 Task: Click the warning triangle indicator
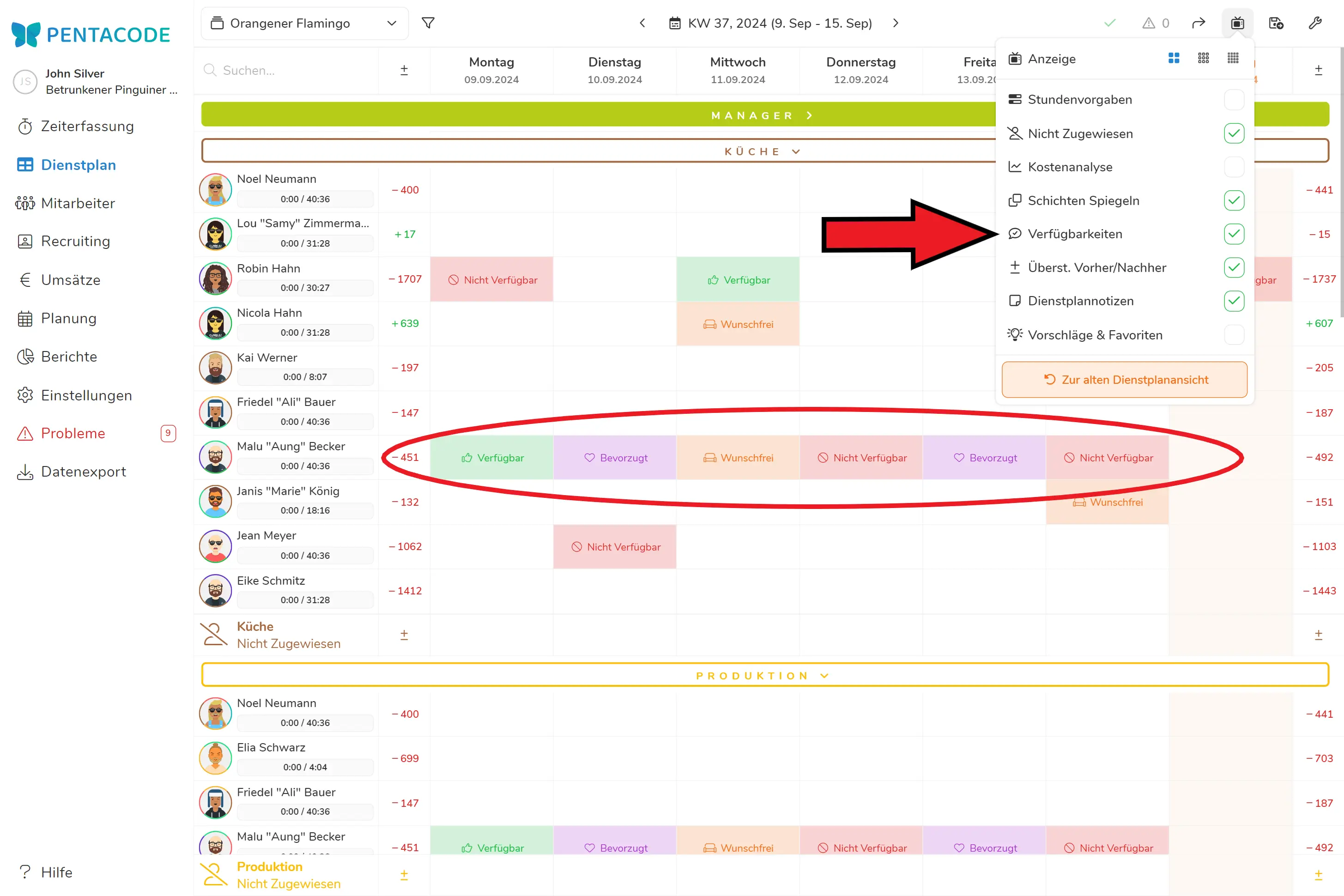[x=1149, y=23]
